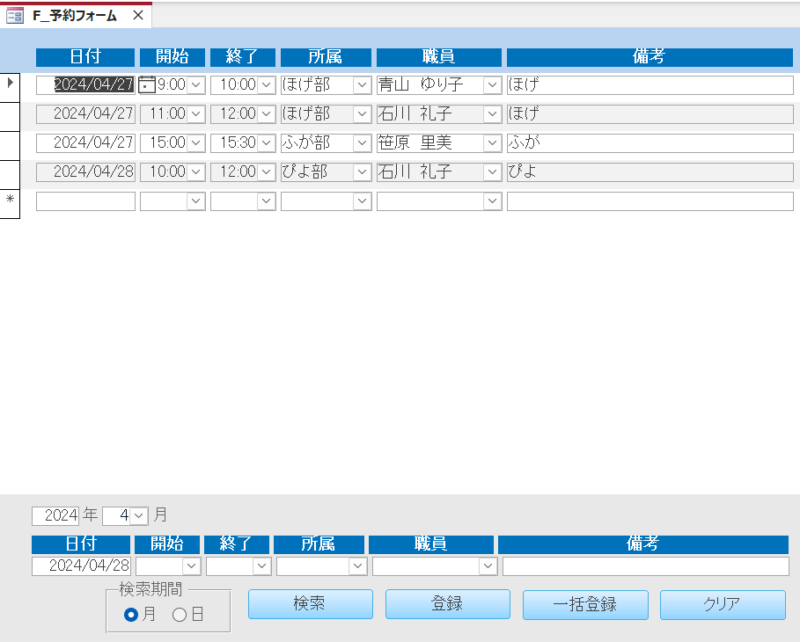Open the 15:00 start time dropdown
The image size is (800, 642).
coord(196,143)
